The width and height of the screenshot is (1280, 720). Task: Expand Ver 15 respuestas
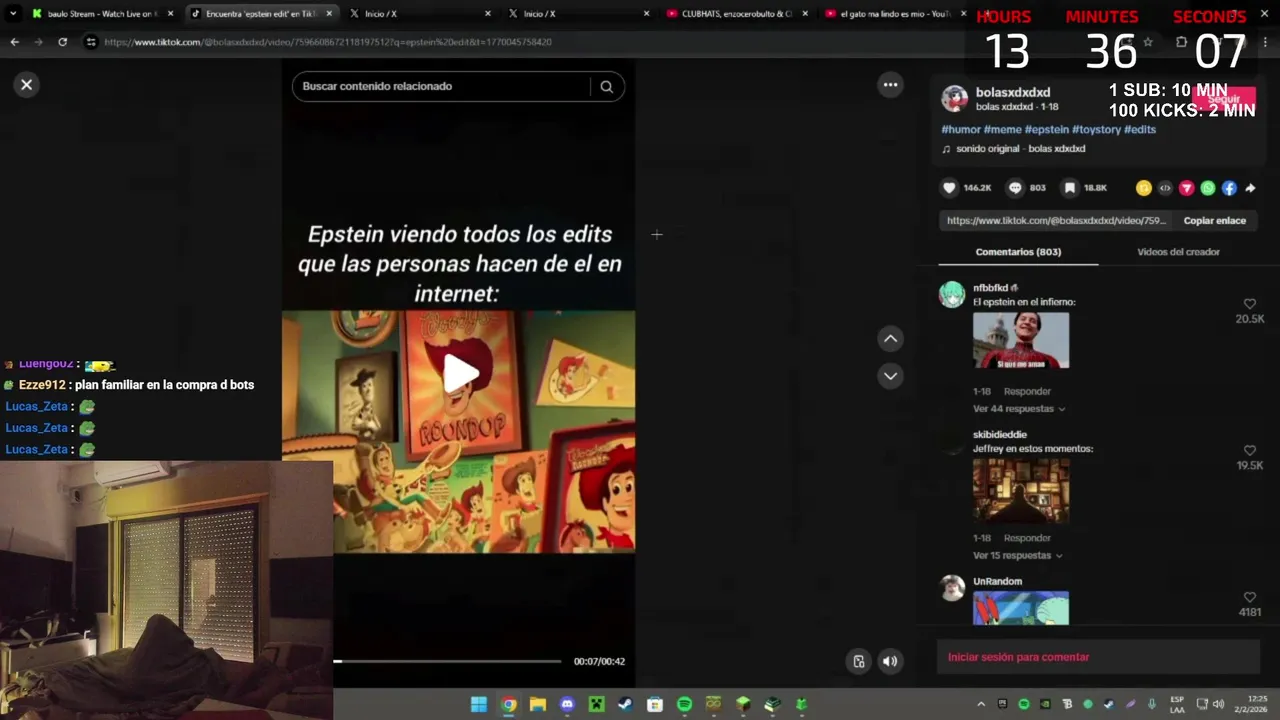tap(1018, 555)
